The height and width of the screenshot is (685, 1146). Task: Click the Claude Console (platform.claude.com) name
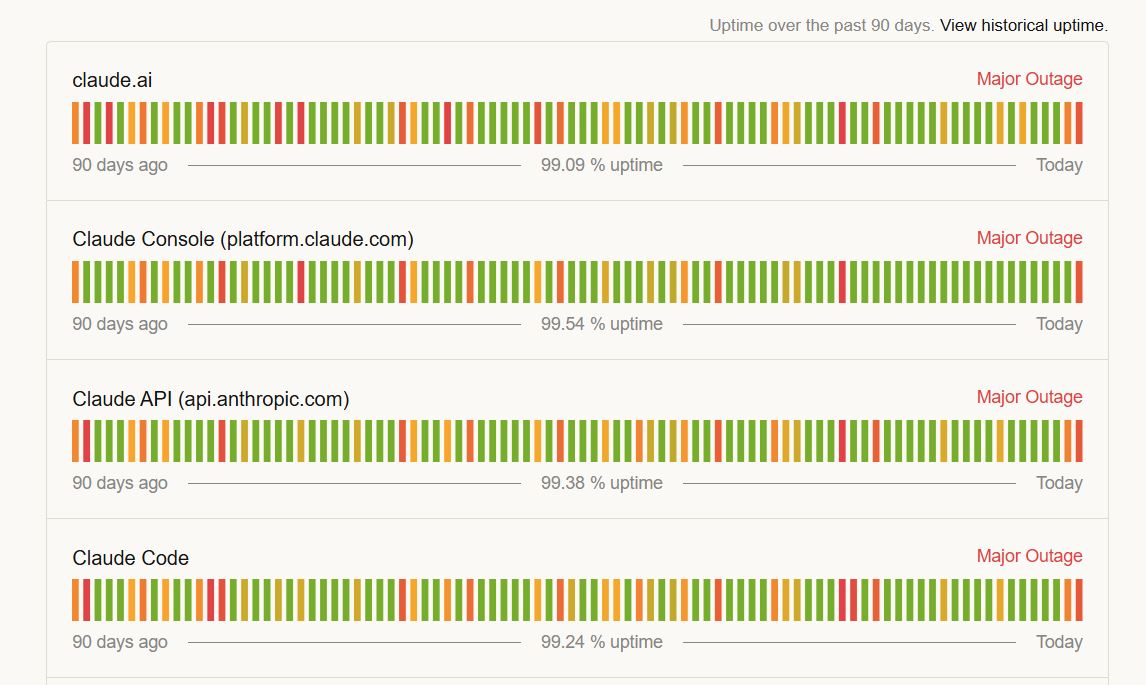point(243,239)
